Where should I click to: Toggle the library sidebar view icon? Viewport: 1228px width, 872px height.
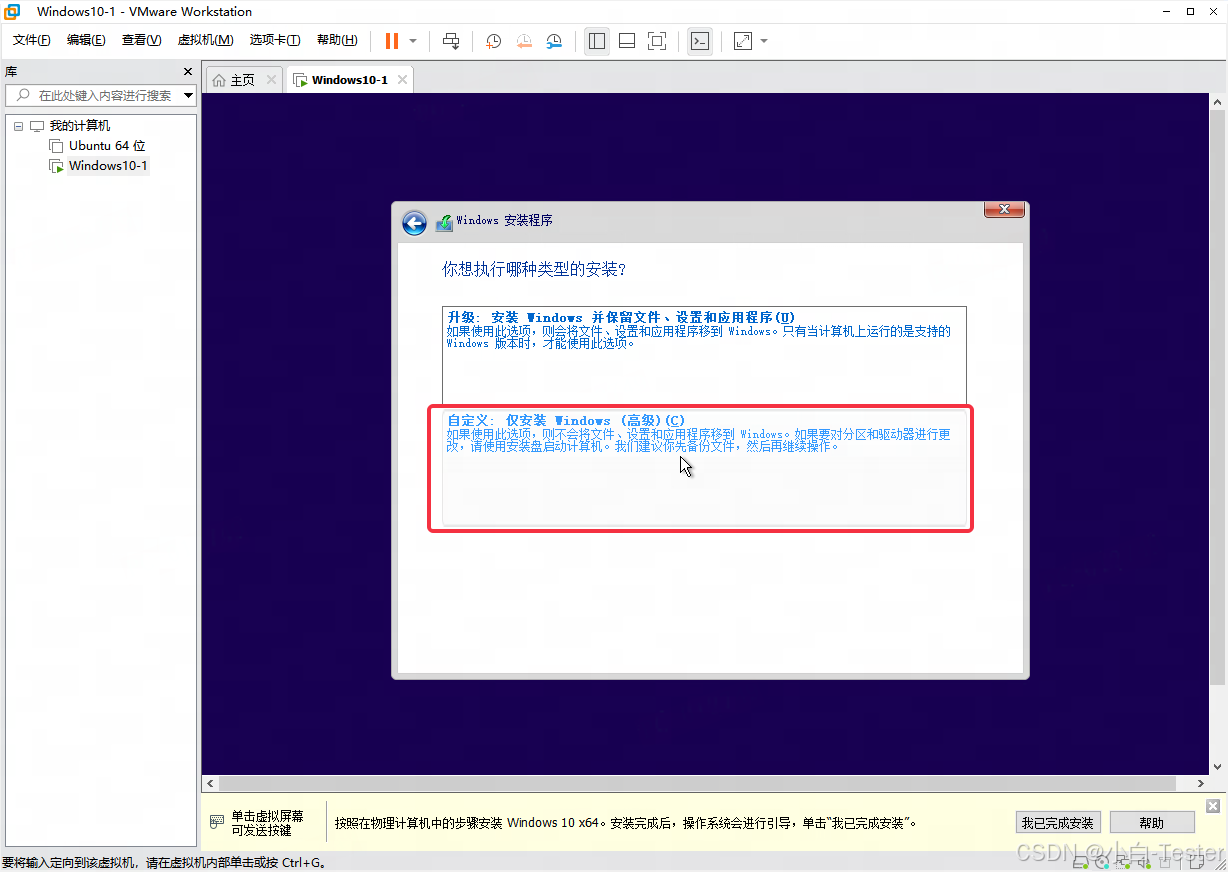tap(597, 41)
